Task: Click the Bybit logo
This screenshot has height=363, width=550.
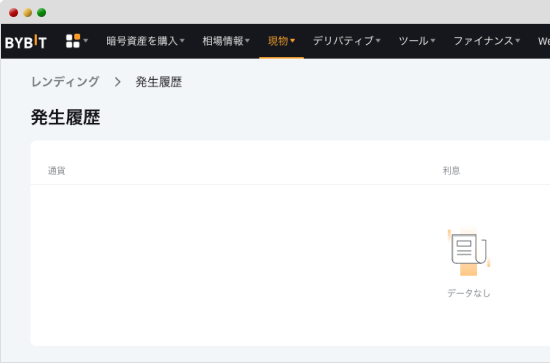Action: (26, 41)
